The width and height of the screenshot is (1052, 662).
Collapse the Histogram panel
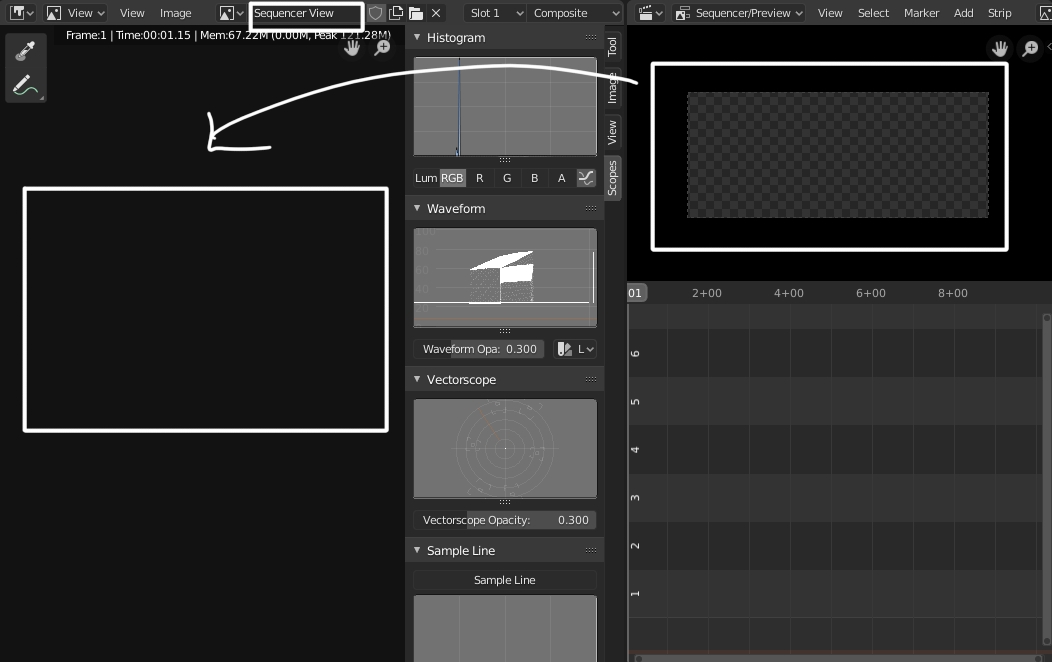point(417,38)
